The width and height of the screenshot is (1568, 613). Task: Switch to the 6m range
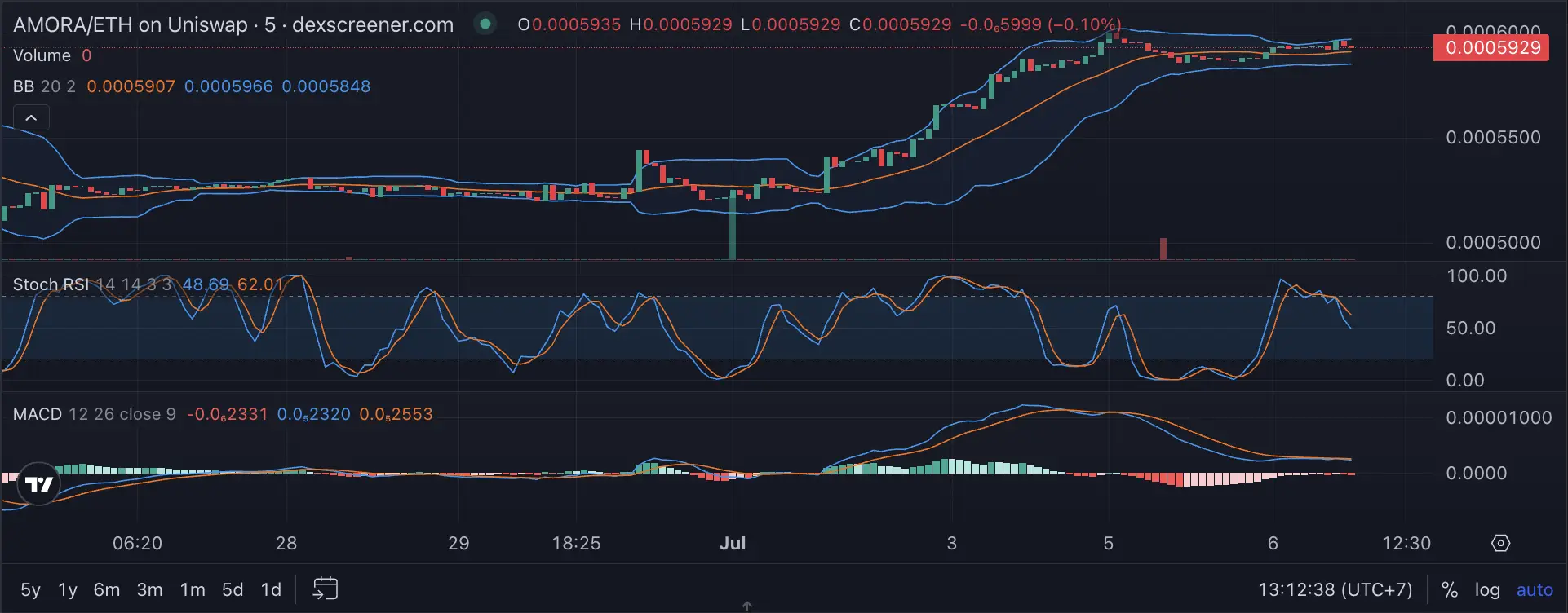tap(107, 589)
